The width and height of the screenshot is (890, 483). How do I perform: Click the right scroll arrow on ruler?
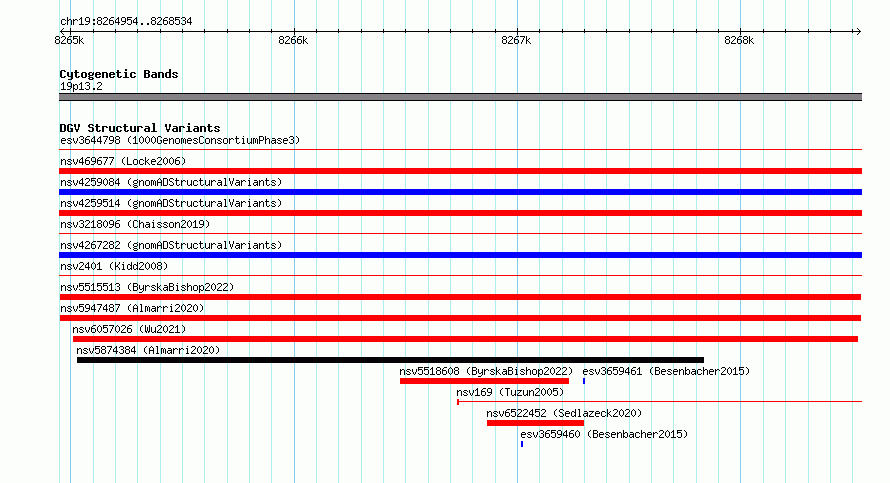858,31
